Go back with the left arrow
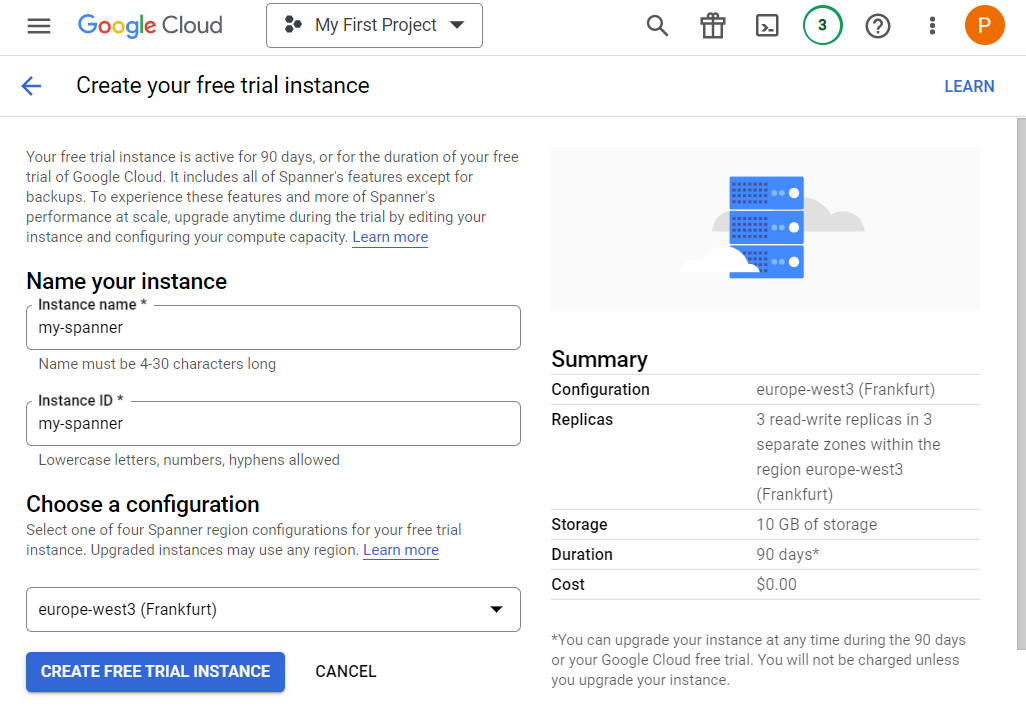This screenshot has width=1026, height=706. coord(31,86)
